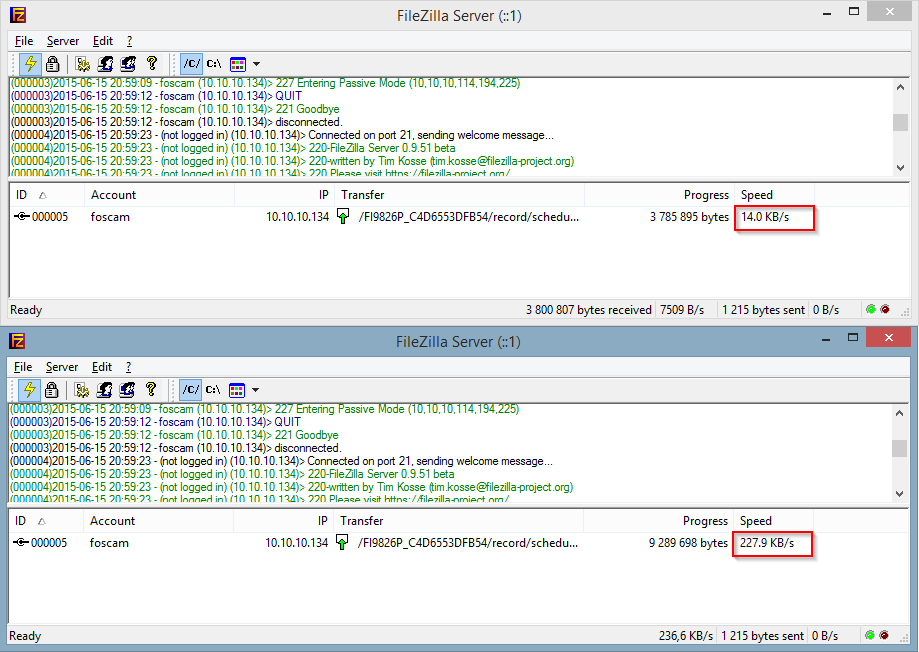Viewport: 919px width, 652px height.
Task: Click the user list sorting grid icon in top window
Action: (x=237, y=64)
